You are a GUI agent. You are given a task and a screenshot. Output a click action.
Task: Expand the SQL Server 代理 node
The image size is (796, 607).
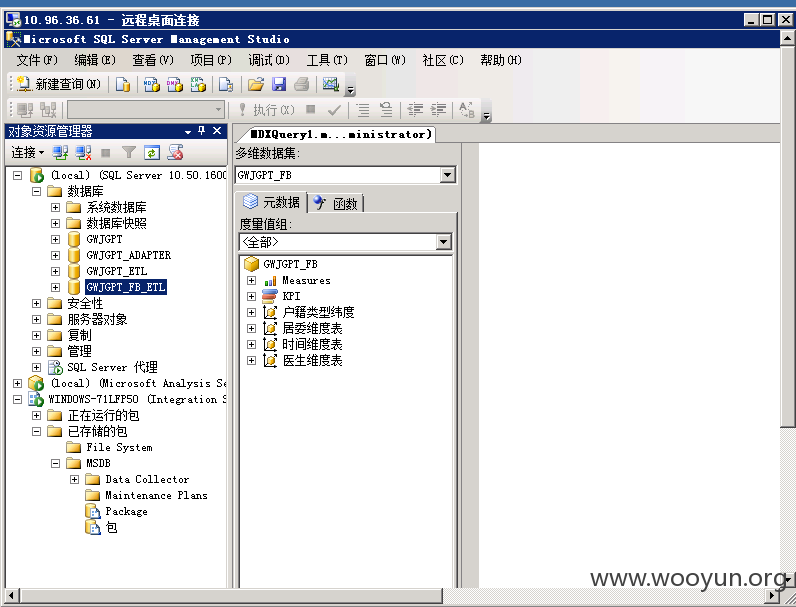36,367
